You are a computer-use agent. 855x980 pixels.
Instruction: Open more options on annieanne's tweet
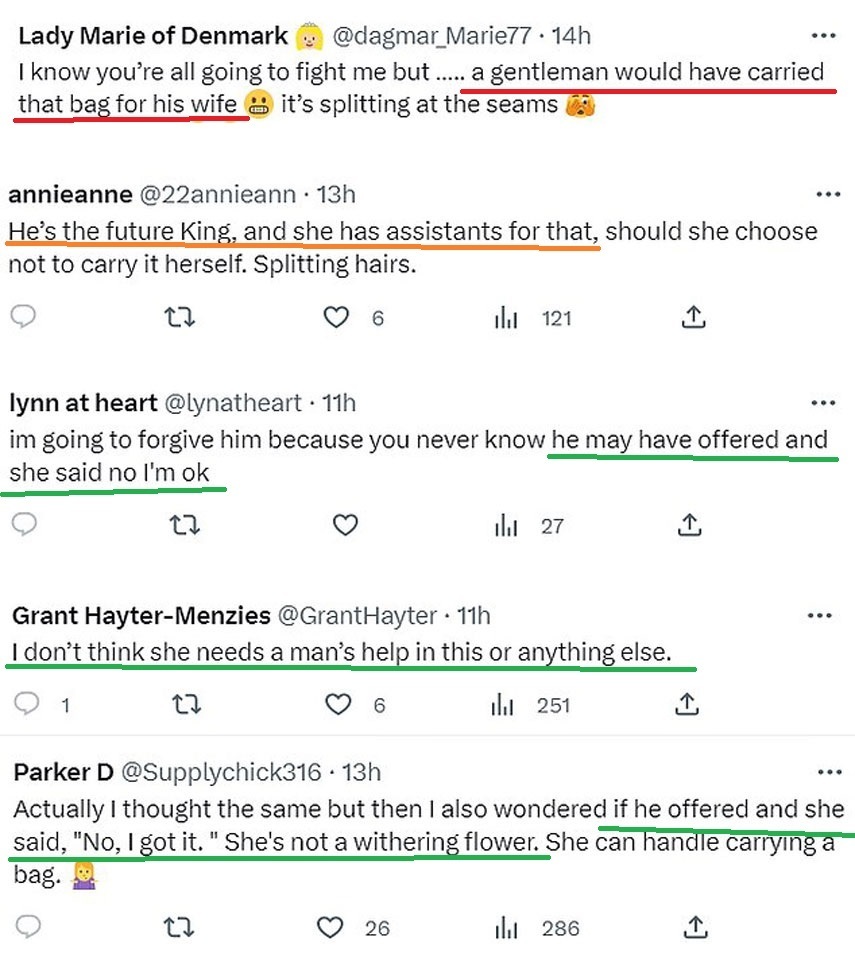point(828,194)
